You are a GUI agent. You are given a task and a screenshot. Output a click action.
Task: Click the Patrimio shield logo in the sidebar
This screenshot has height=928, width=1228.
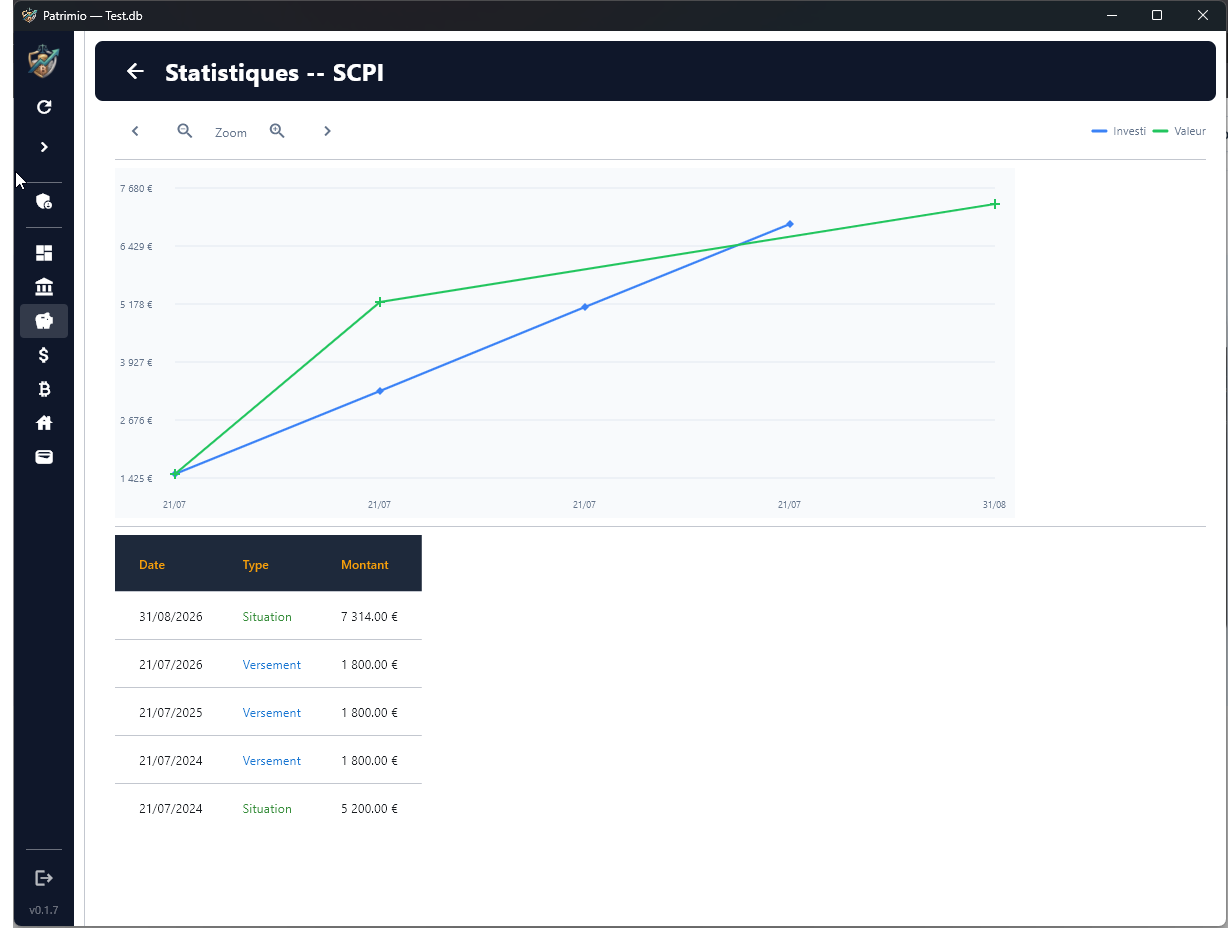coord(44,62)
